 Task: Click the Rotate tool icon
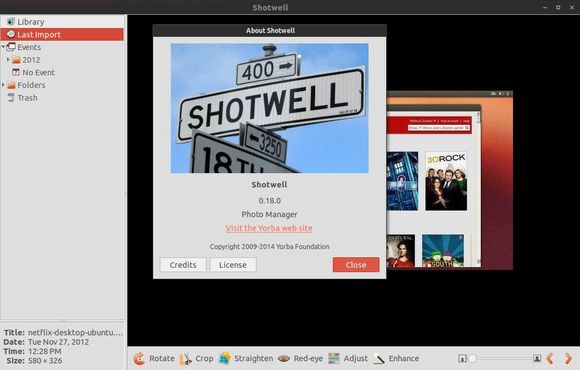coord(139,359)
